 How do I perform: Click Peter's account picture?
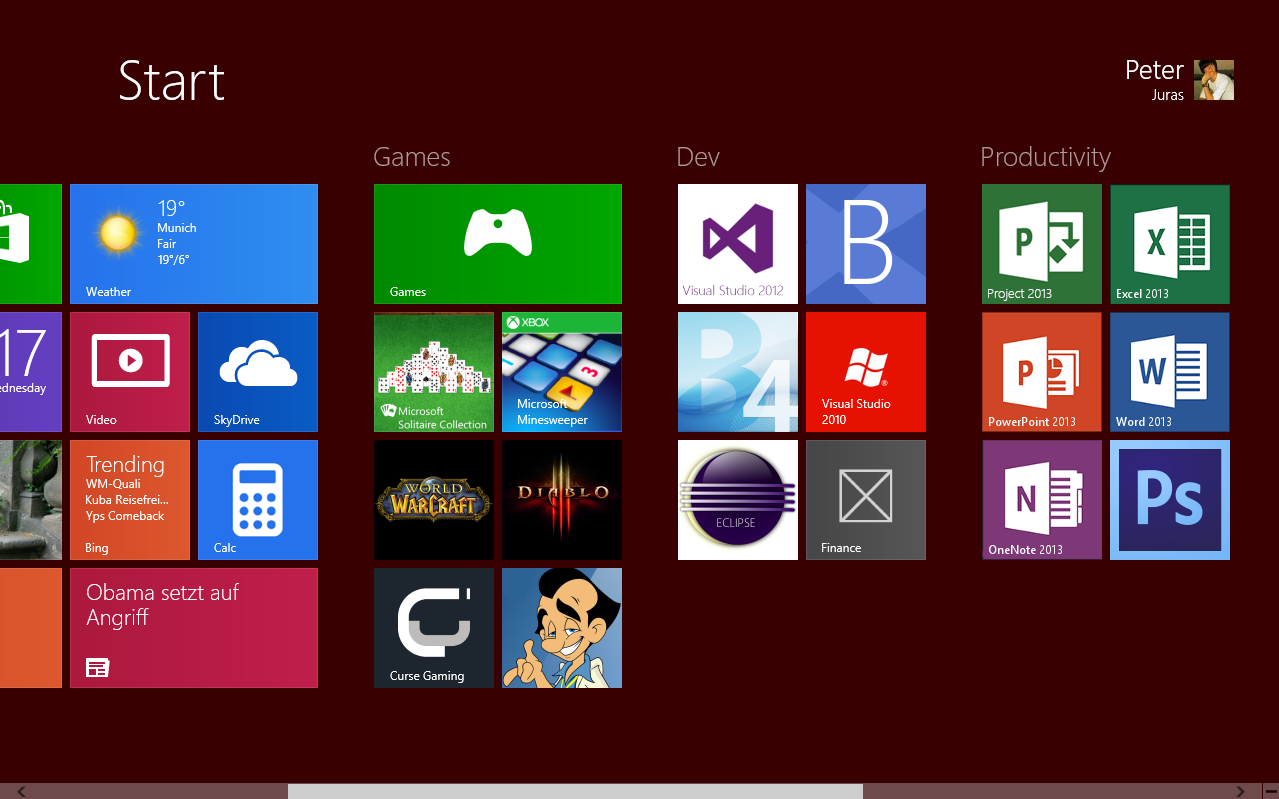[1214, 80]
